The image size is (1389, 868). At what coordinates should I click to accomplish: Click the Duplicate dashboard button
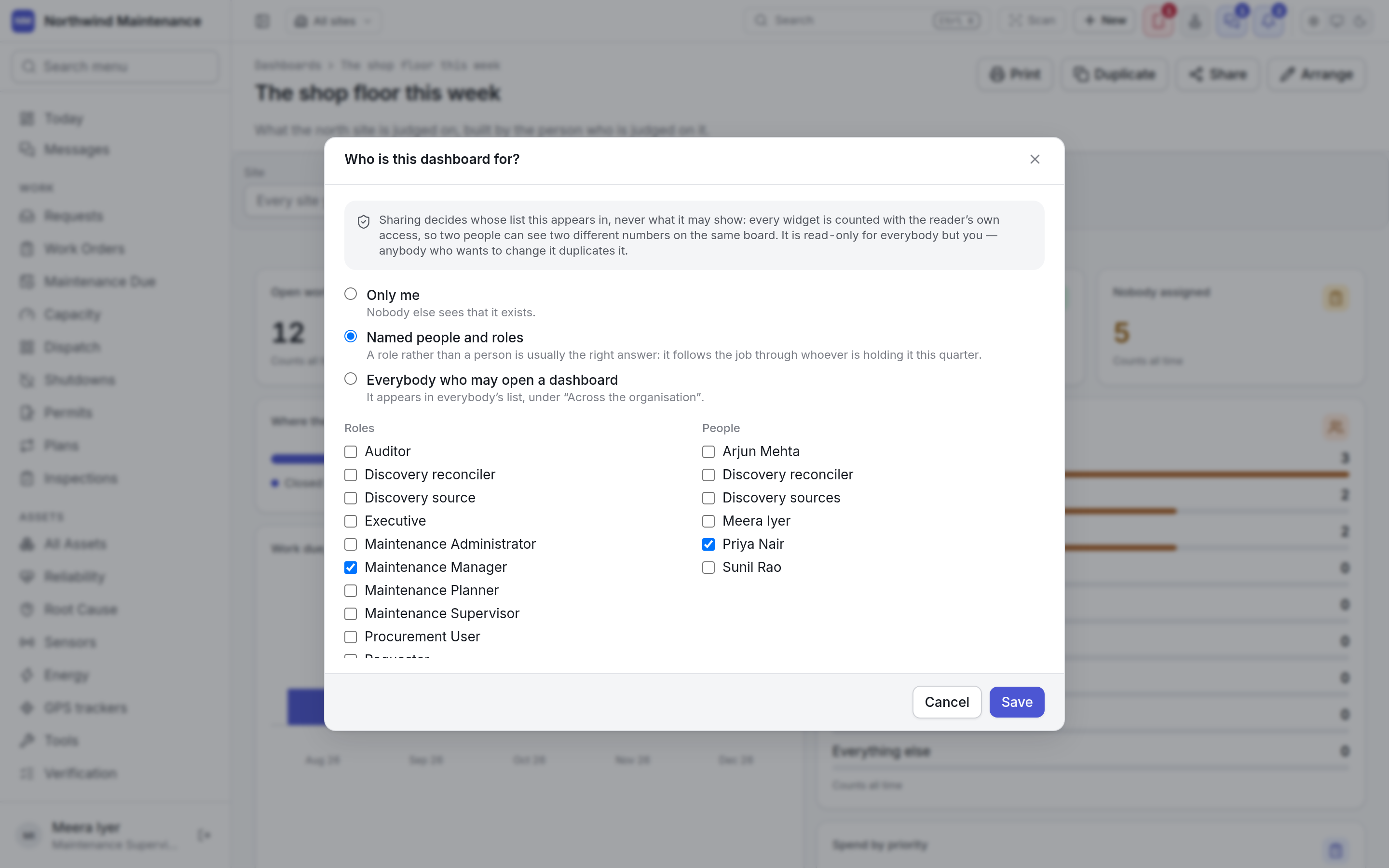tap(1114, 74)
